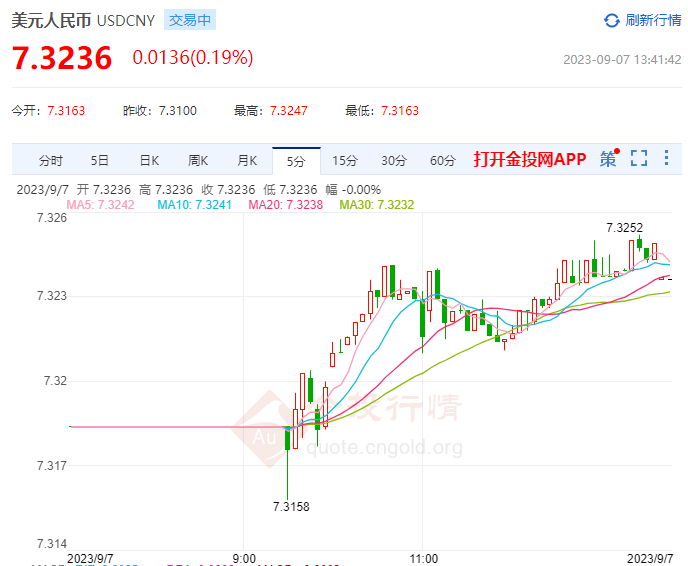
Task: Toggle the MA10 moving average label
Action: 194,205
